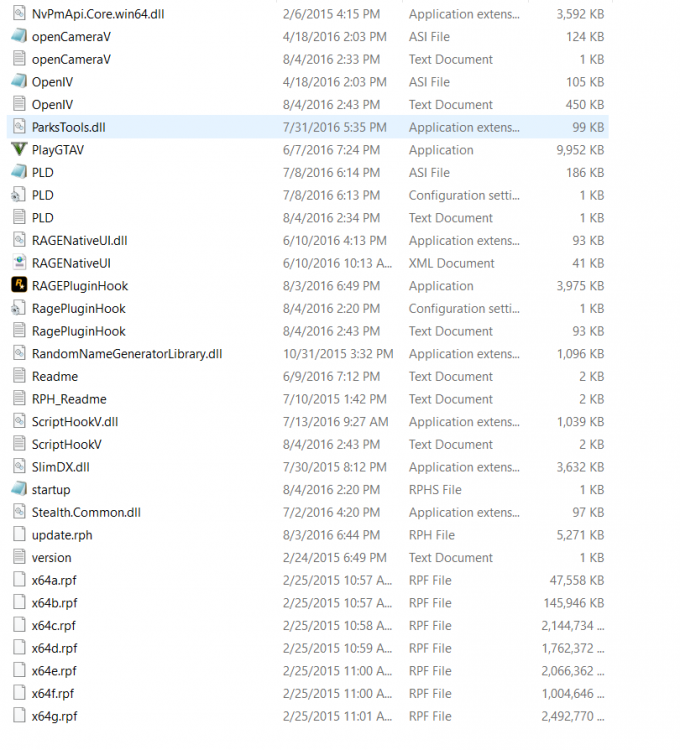Screen dimensions: 680x750
Task: Click the RandomNameGeneratorLibrary.dll file icon
Action: click(19, 353)
